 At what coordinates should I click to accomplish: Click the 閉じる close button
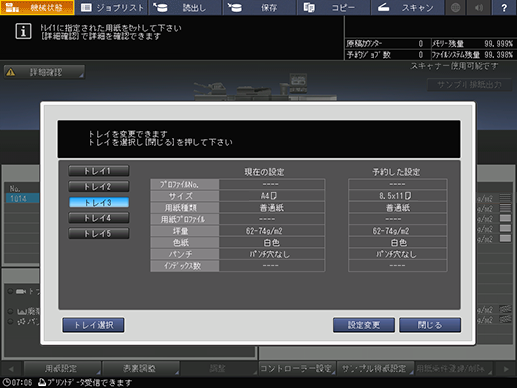[430, 325]
